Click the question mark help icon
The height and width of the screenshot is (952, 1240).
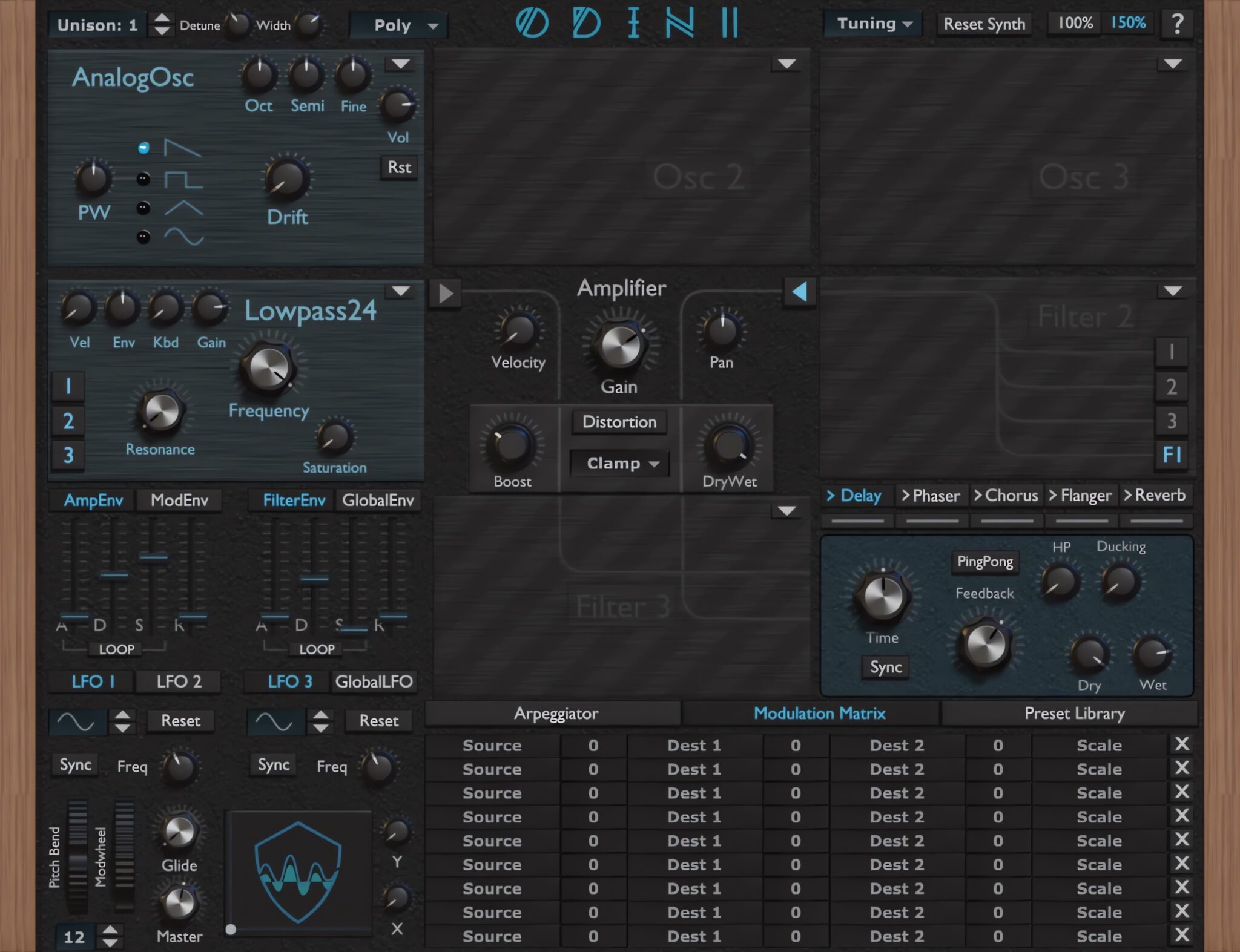click(x=1177, y=24)
